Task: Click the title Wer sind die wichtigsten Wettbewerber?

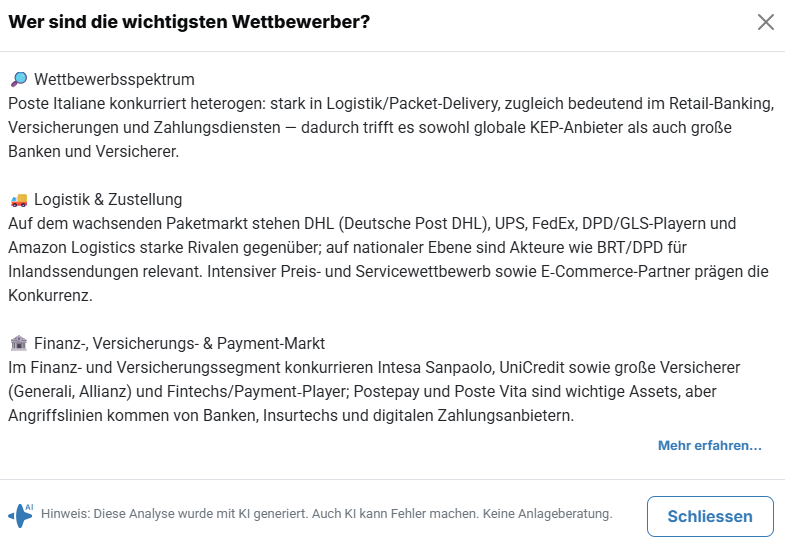Action: (189, 22)
